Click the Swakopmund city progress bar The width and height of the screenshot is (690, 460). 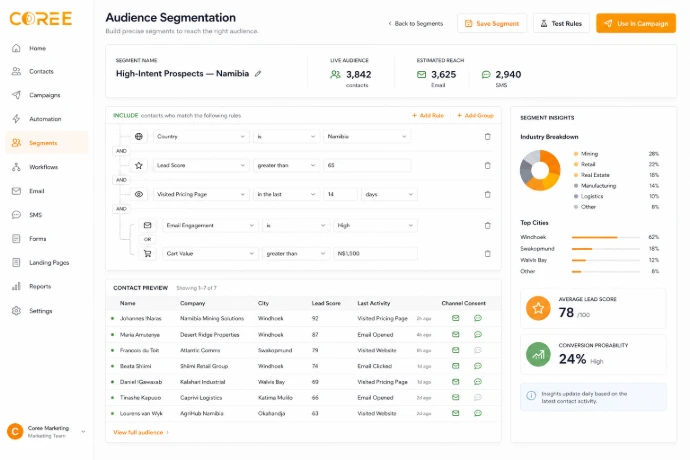(606, 249)
